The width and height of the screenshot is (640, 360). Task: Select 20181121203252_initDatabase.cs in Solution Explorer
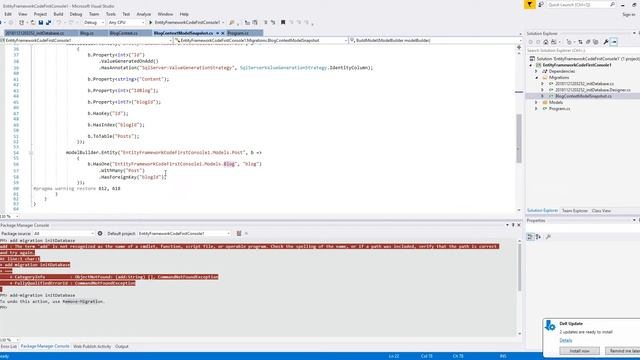[x=584, y=84]
